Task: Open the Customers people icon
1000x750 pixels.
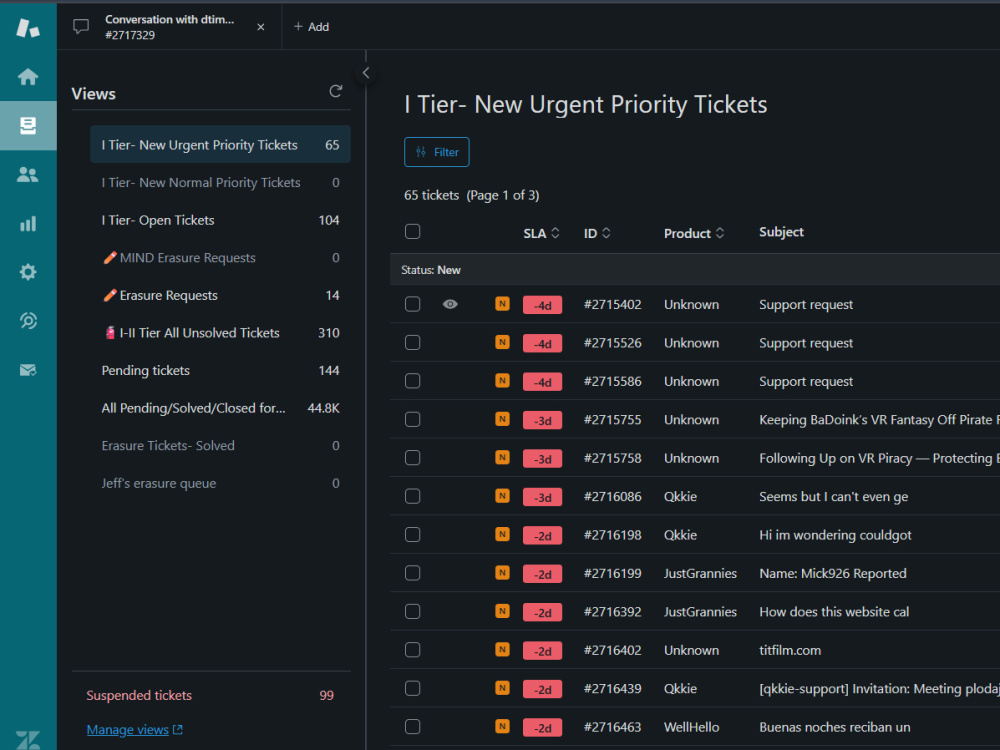Action: (x=28, y=175)
